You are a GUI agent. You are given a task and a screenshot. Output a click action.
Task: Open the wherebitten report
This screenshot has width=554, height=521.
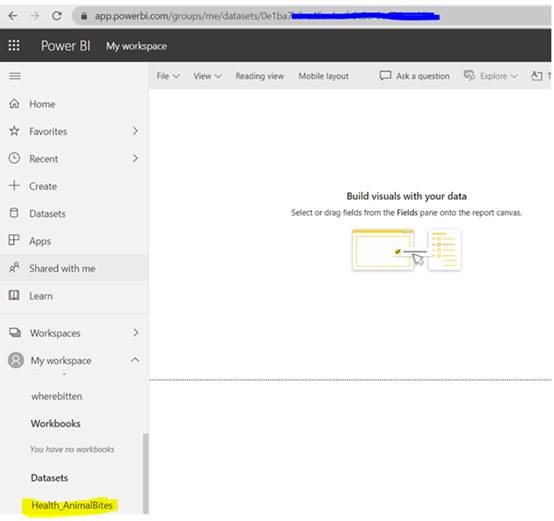coord(57,396)
